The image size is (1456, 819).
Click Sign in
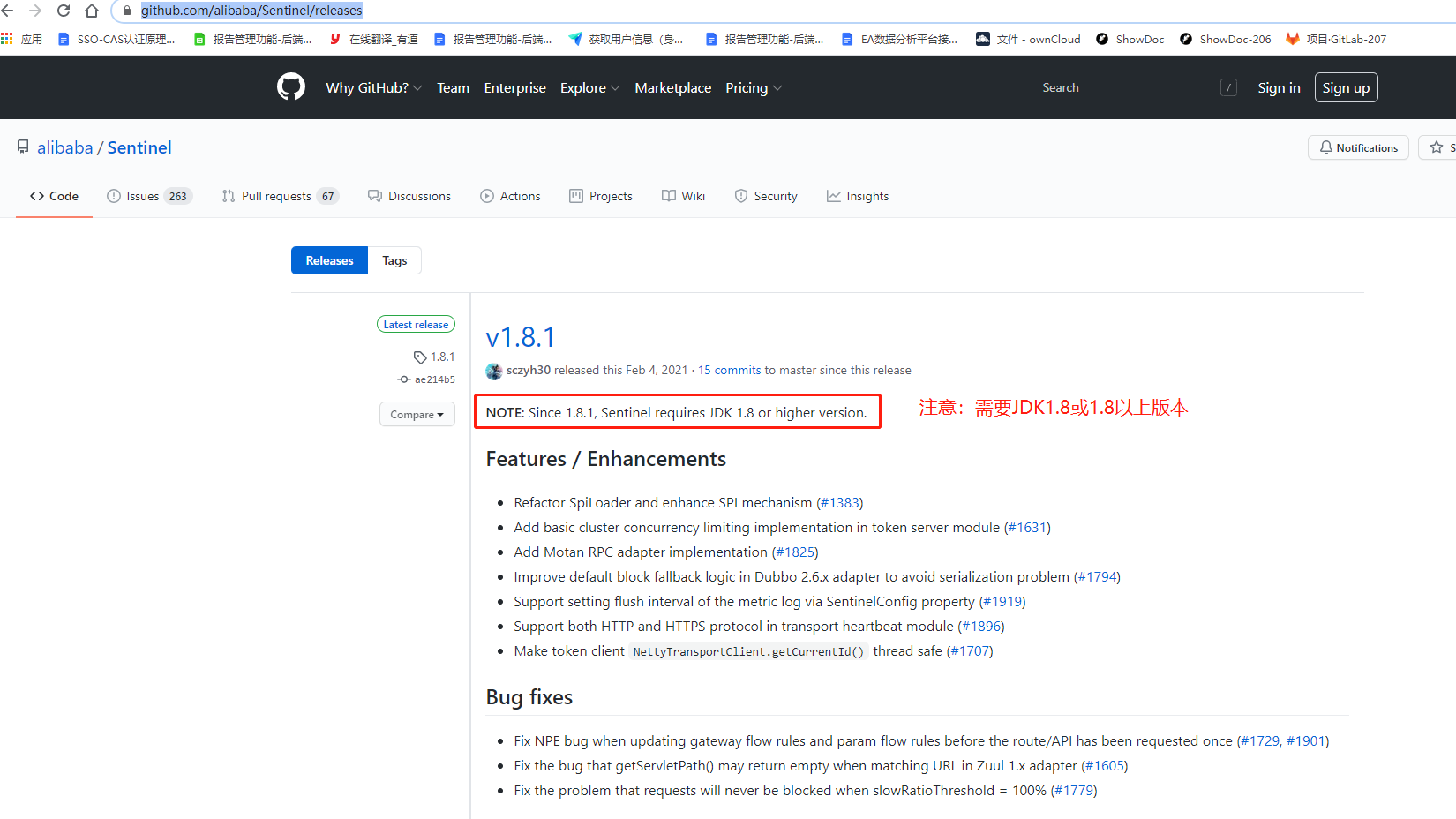coord(1279,87)
